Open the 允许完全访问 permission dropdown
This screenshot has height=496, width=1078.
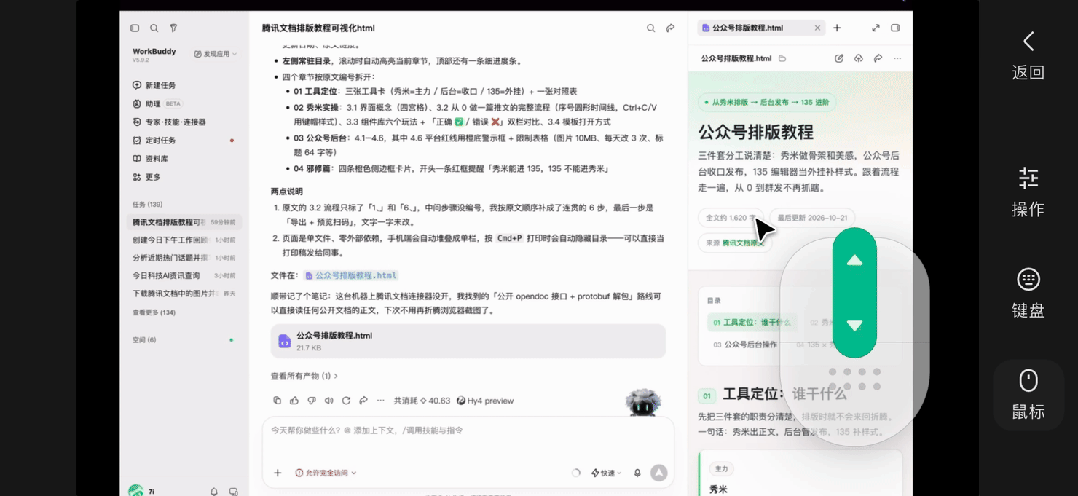click(x=326, y=473)
